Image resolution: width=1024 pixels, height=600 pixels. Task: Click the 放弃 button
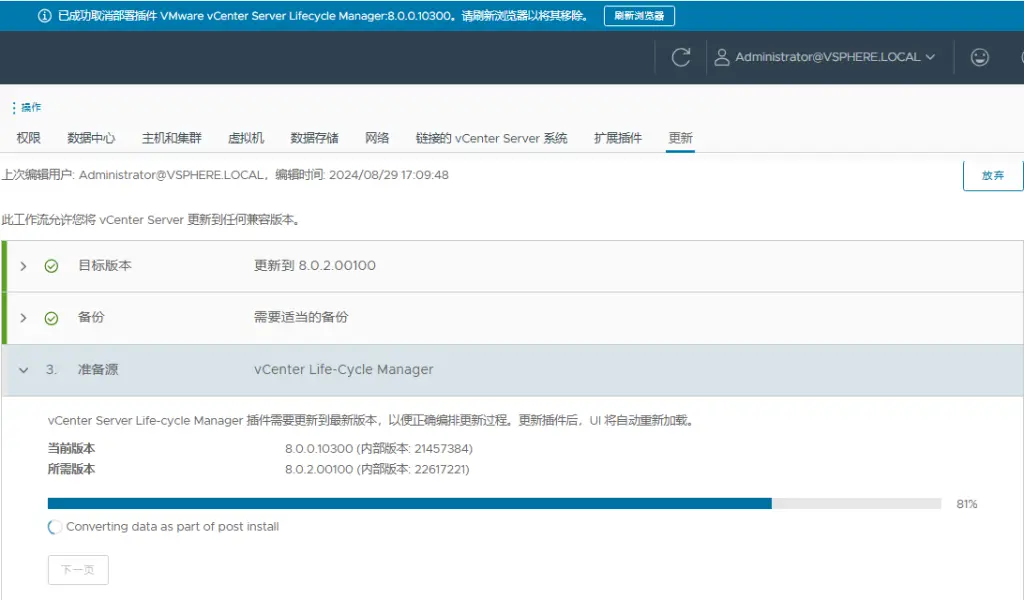(x=992, y=175)
